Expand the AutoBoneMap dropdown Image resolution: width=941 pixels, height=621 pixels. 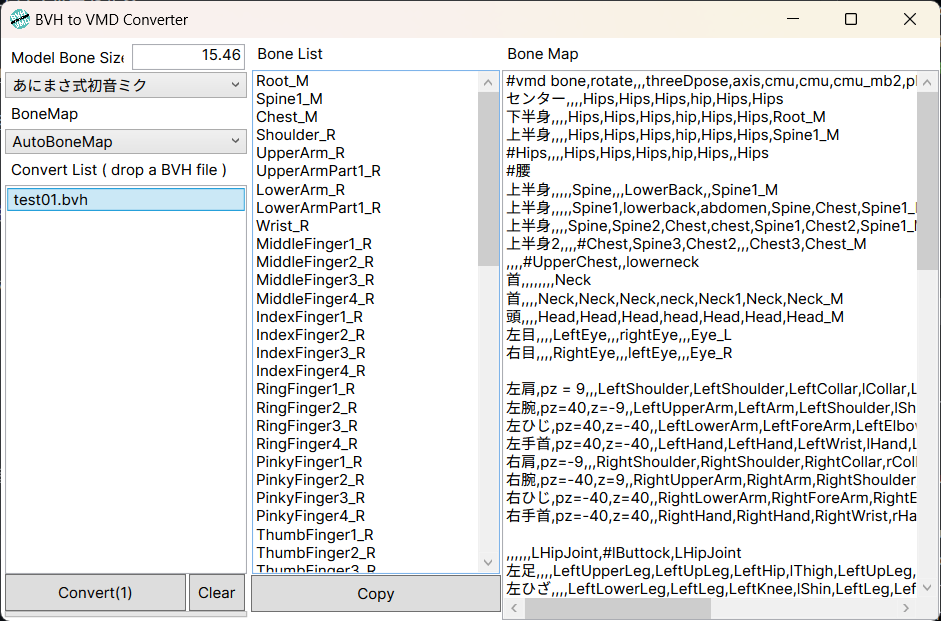(125, 142)
